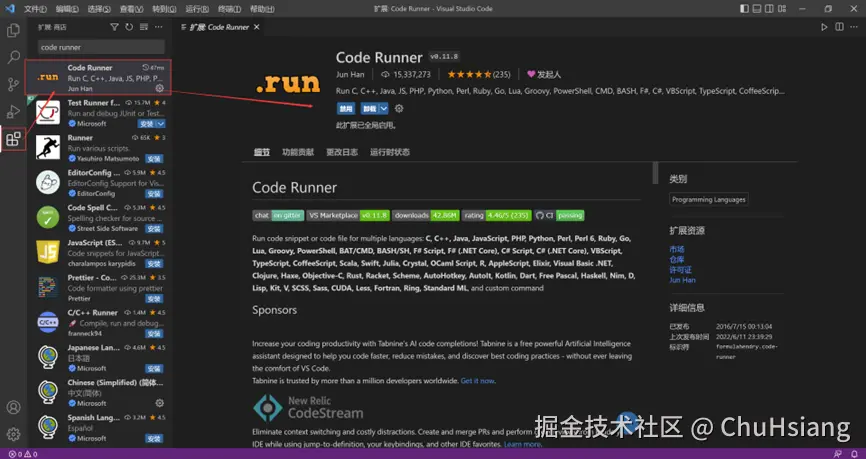The height and width of the screenshot is (459, 866).
Task: Open gear menu on Chinese (Simplified) item
Action: [x=160, y=403]
